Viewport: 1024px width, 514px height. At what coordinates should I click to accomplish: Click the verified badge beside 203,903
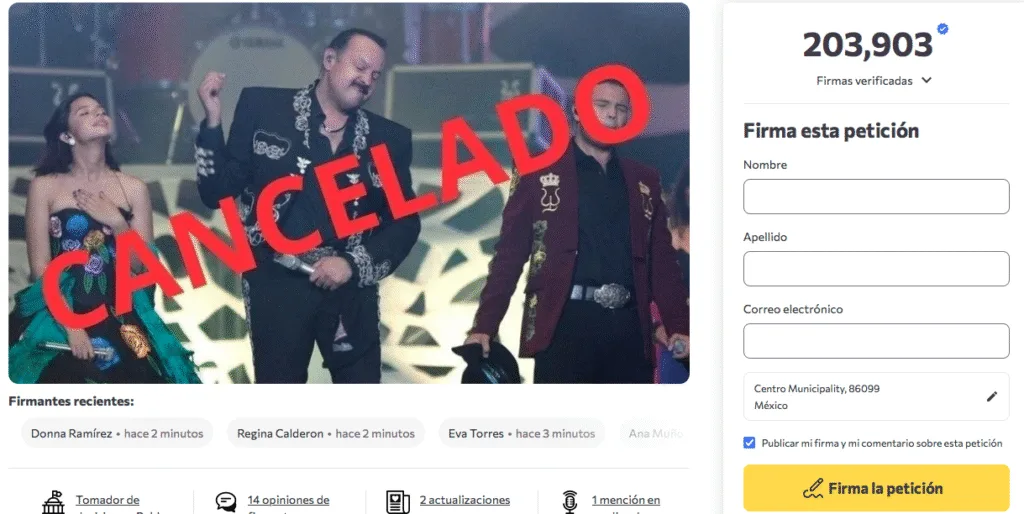click(942, 29)
